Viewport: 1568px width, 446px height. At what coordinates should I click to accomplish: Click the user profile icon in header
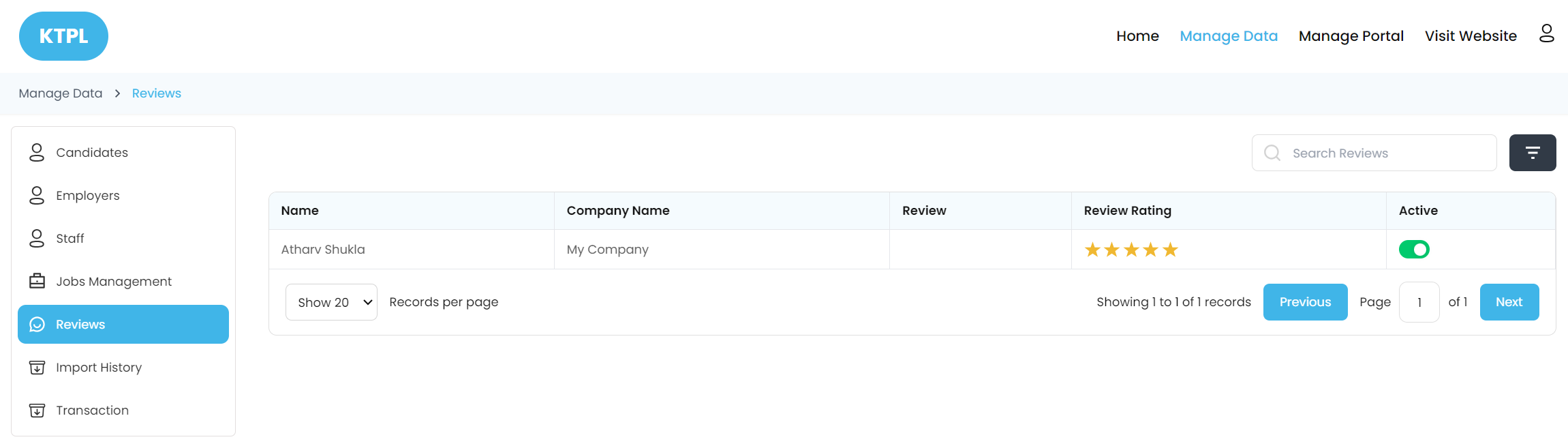pos(1546,33)
